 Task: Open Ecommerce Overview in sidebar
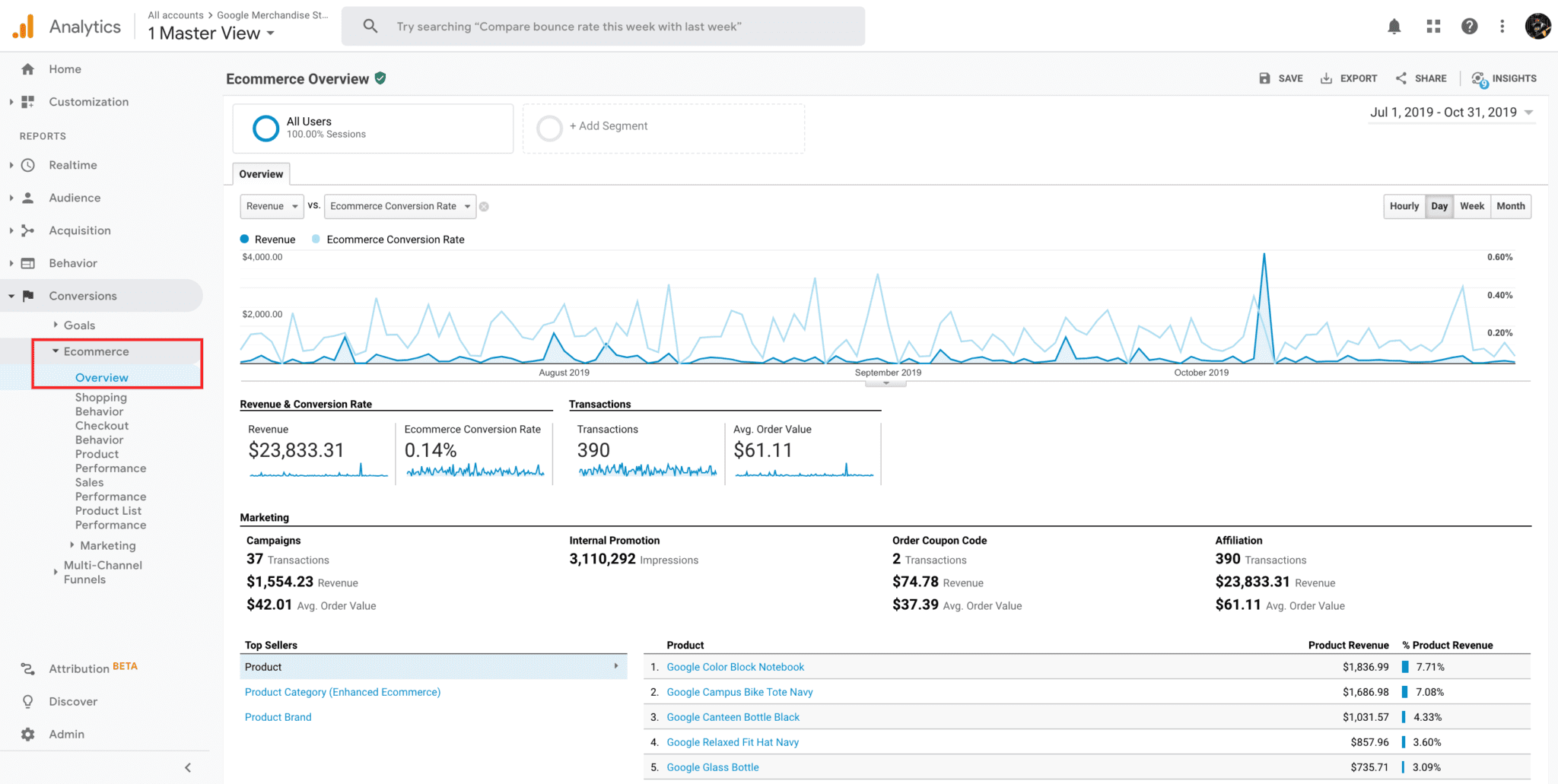(102, 377)
